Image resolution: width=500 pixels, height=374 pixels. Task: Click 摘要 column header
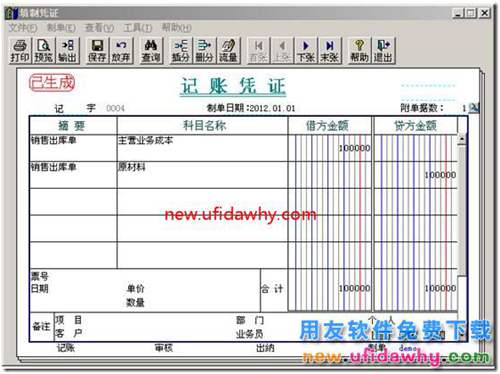pos(73,126)
